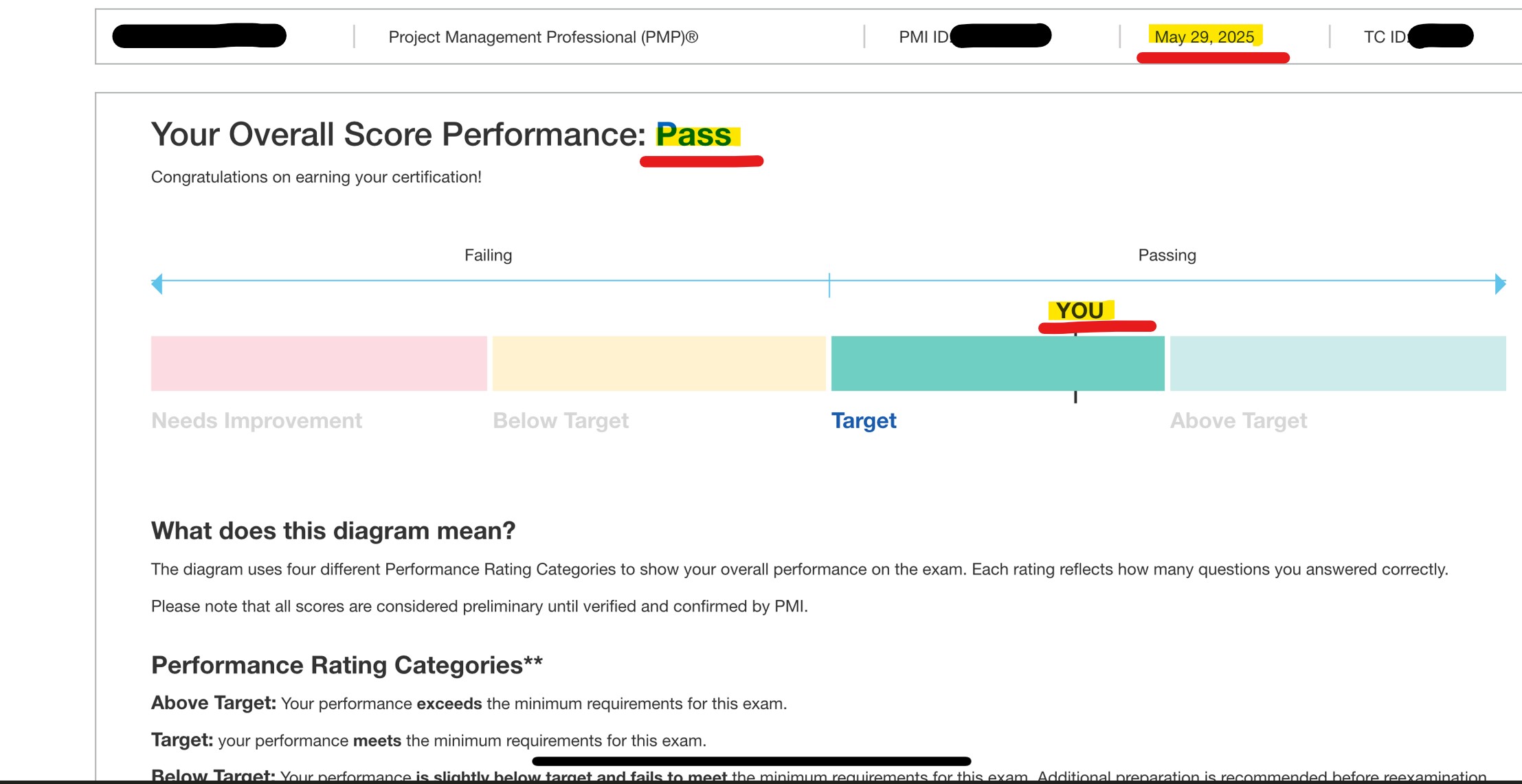Click the right arrowhead of the score scale
Image resolution: width=1522 pixels, height=784 pixels.
[1500, 283]
